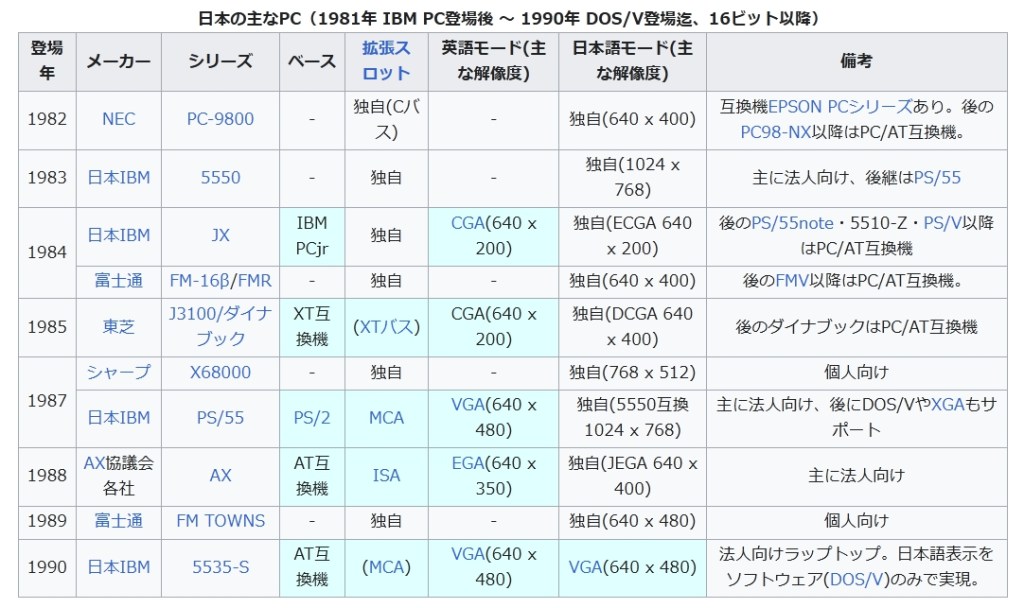The image size is (1024, 608).
Task: Click the JX series link
Action: tap(220, 235)
